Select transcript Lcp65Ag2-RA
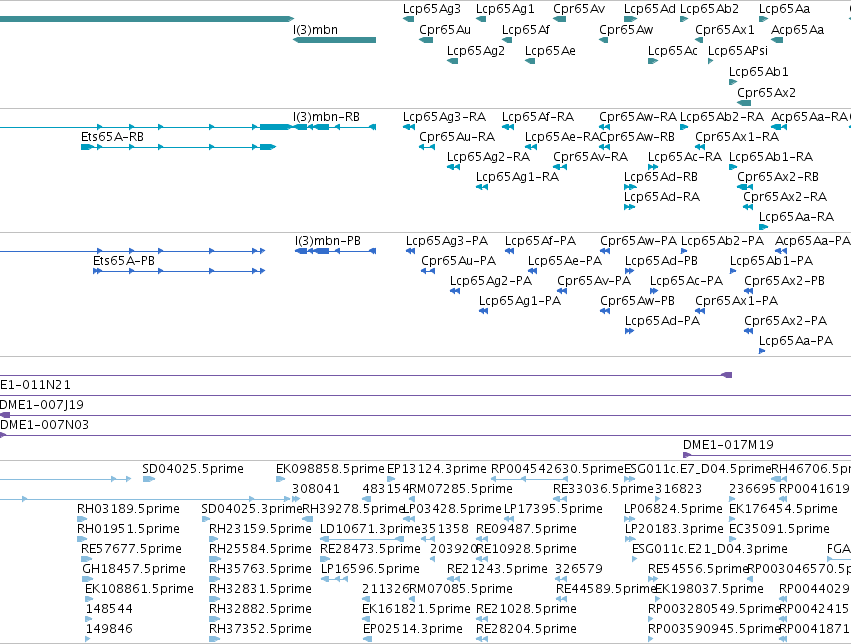Image resolution: width=851 pixels, height=644 pixels. 488,157
